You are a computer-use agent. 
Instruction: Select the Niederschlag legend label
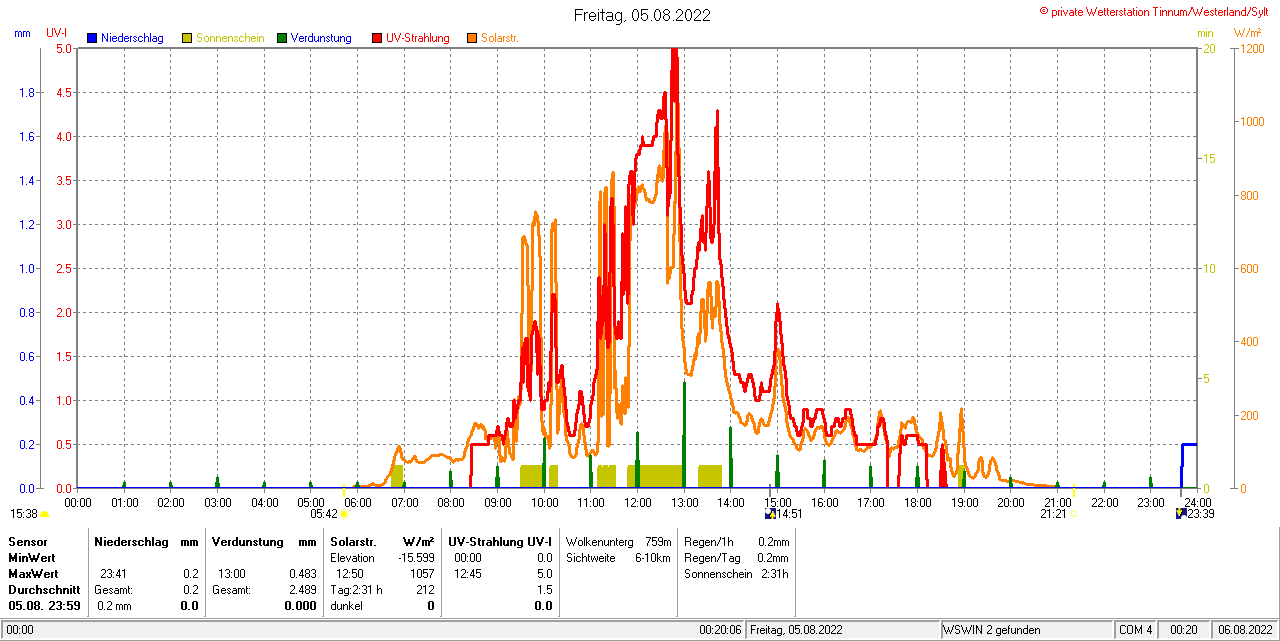133,38
